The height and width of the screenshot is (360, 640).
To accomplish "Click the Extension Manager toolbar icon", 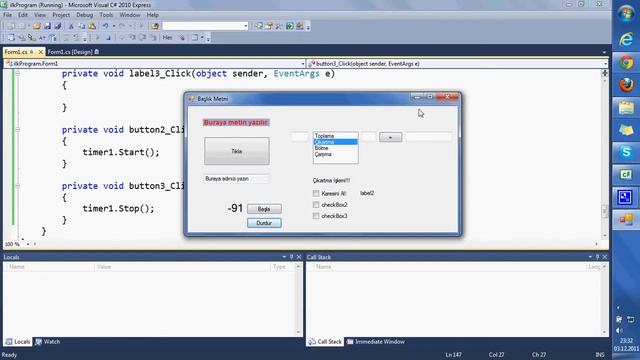I will [x=300, y=26].
